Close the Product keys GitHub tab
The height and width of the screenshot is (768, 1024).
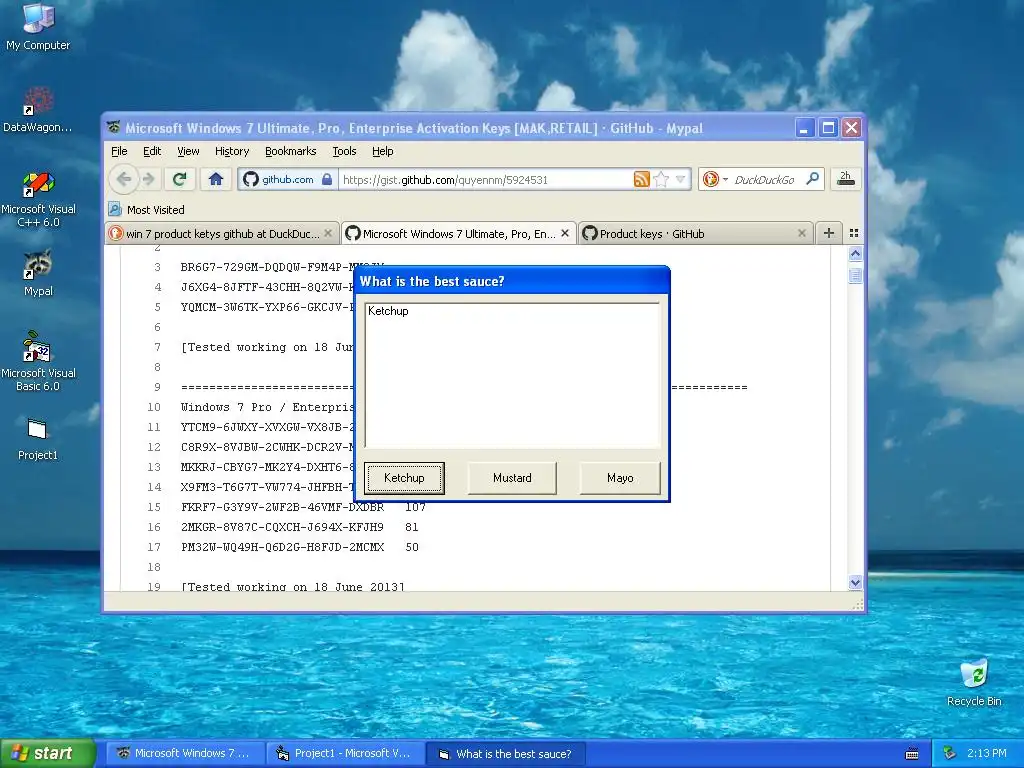click(x=802, y=233)
